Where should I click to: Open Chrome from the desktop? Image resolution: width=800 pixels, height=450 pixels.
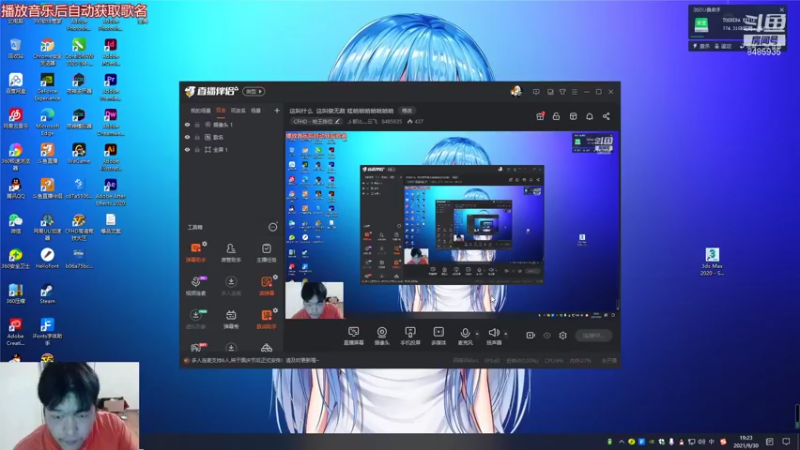tap(47, 52)
